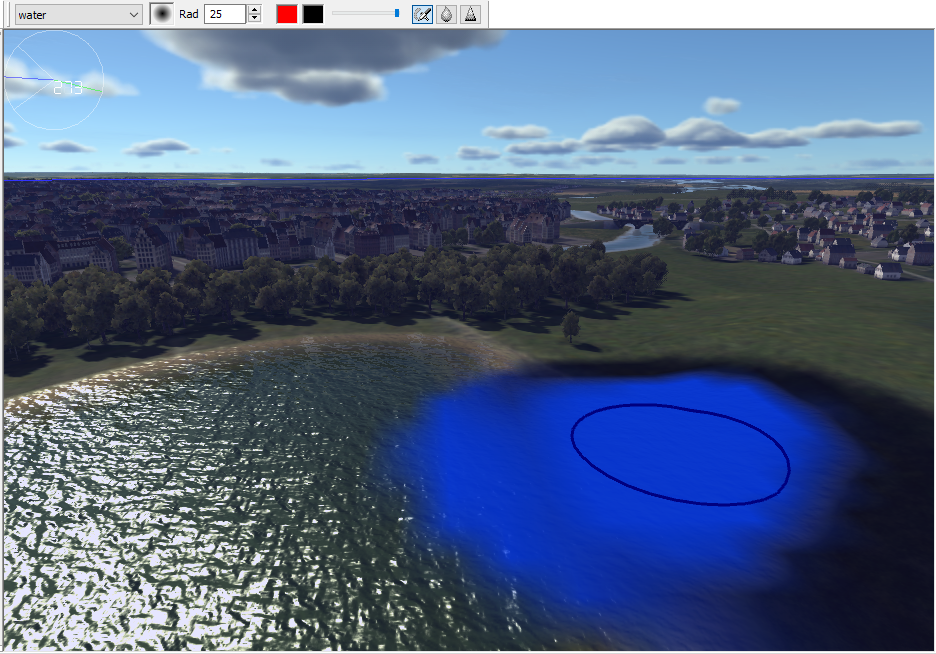Decrease brush radius with the down arrow
The height and width of the screenshot is (654, 936).
pyautogui.click(x=255, y=18)
